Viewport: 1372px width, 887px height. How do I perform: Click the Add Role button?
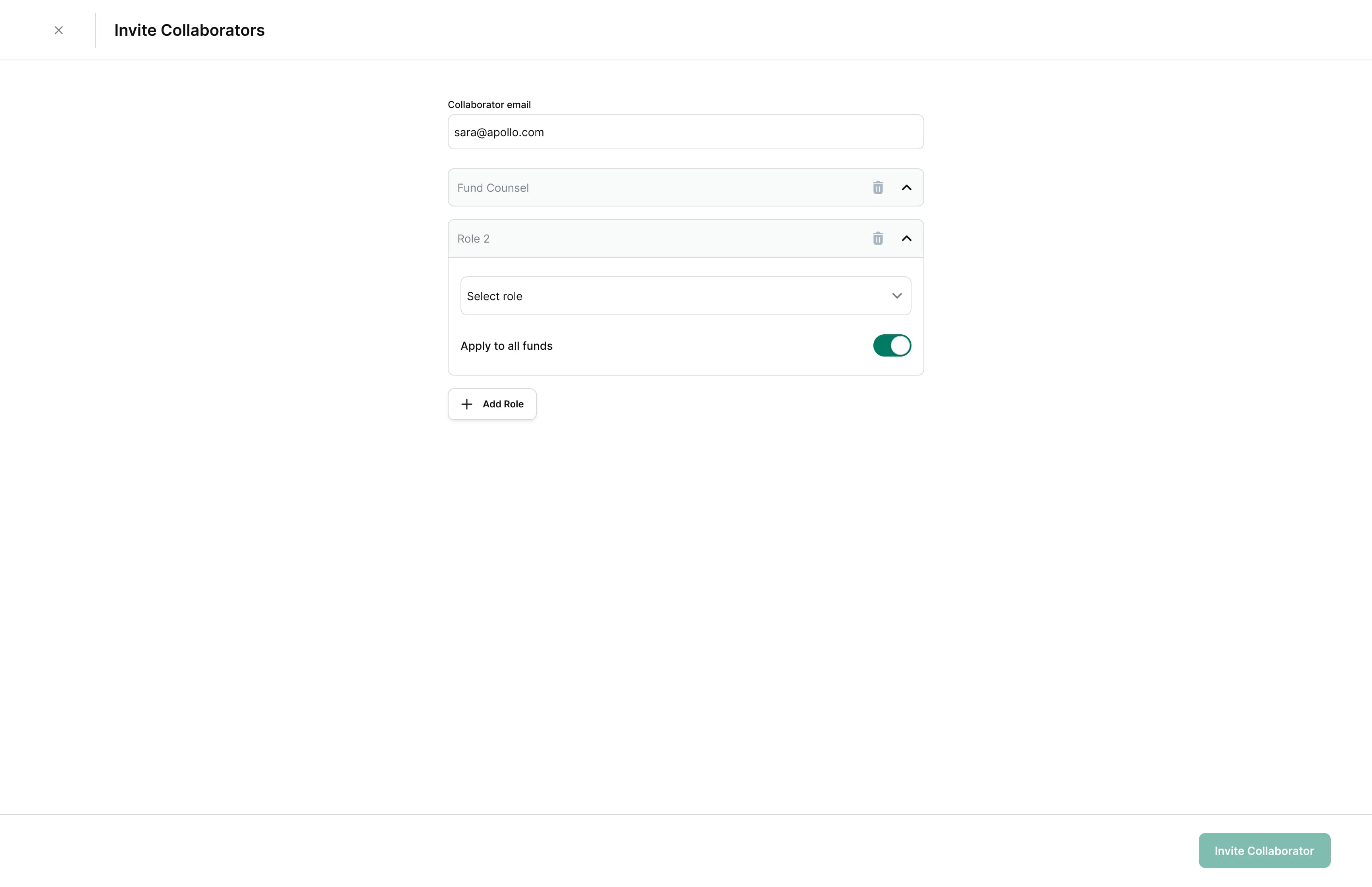[x=492, y=404]
